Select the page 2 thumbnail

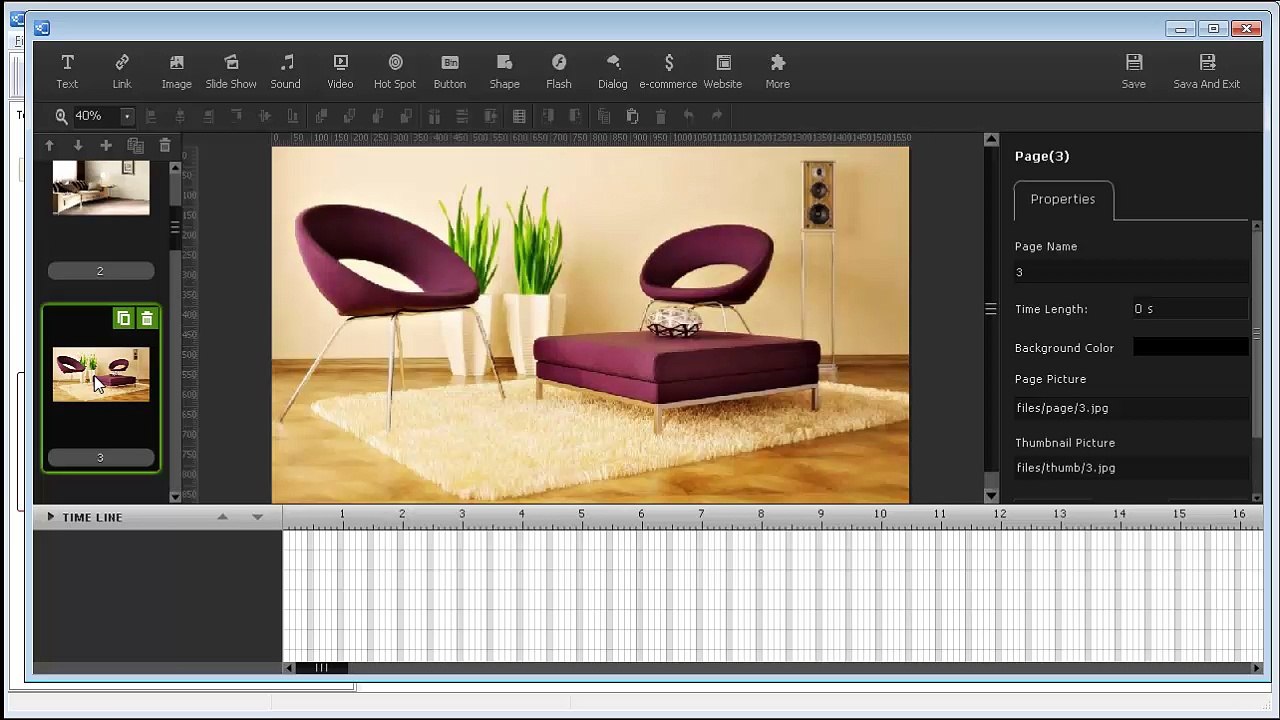click(101, 188)
